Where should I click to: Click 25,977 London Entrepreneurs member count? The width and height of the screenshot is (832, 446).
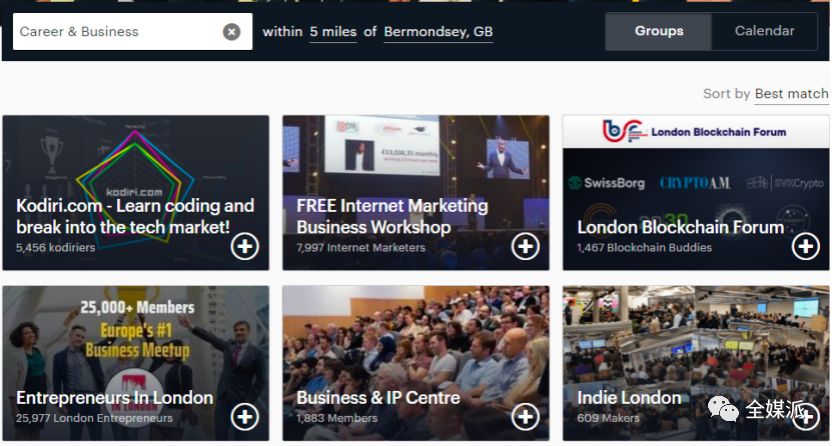click(x=94, y=418)
